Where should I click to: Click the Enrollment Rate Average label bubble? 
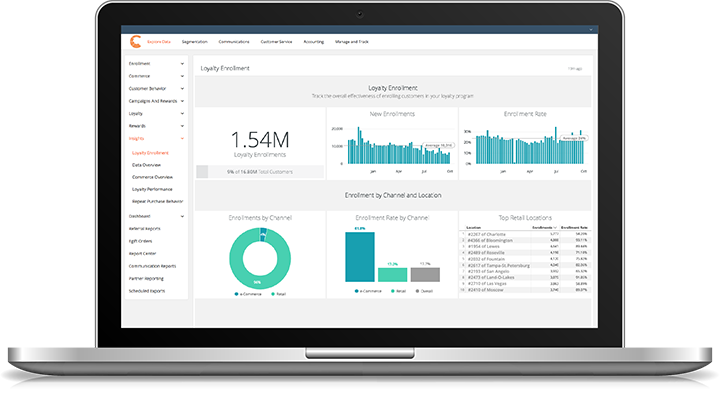click(574, 138)
